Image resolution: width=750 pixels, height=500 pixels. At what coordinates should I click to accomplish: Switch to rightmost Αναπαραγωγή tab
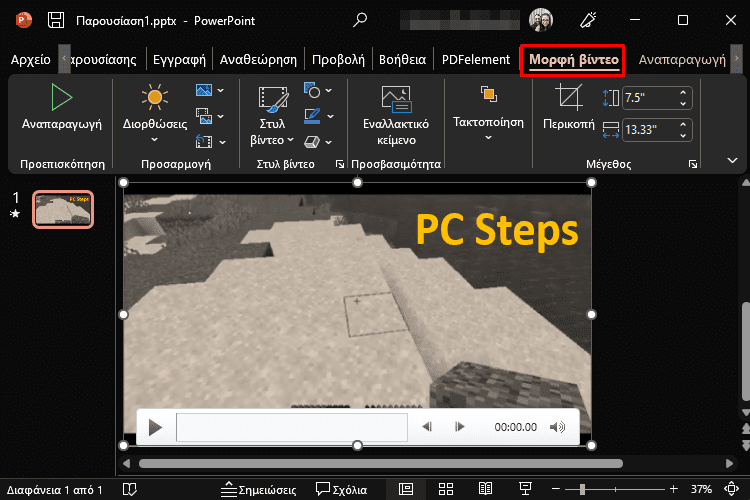(x=682, y=59)
